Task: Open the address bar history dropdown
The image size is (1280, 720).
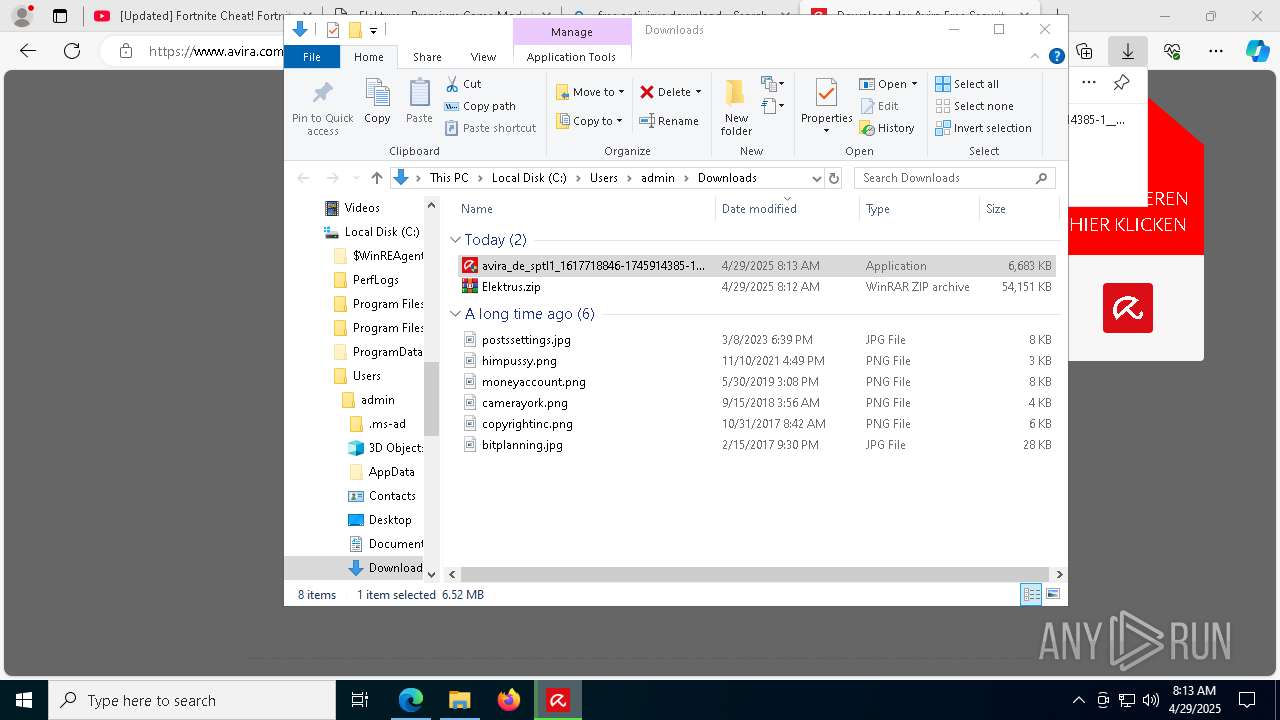Action: (816, 178)
